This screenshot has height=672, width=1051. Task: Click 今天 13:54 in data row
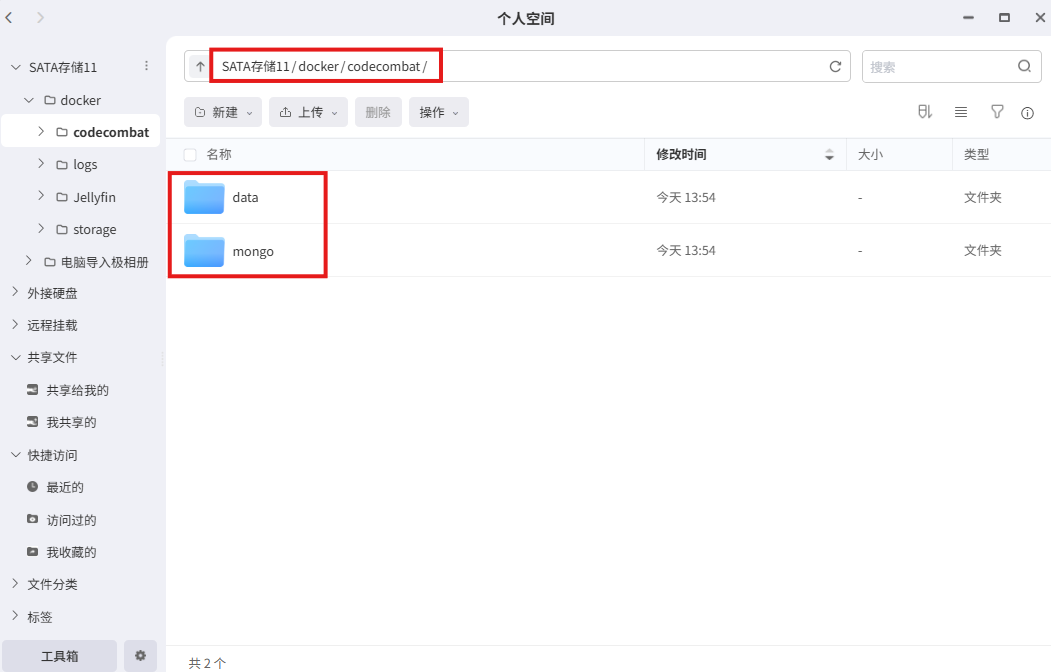point(686,197)
